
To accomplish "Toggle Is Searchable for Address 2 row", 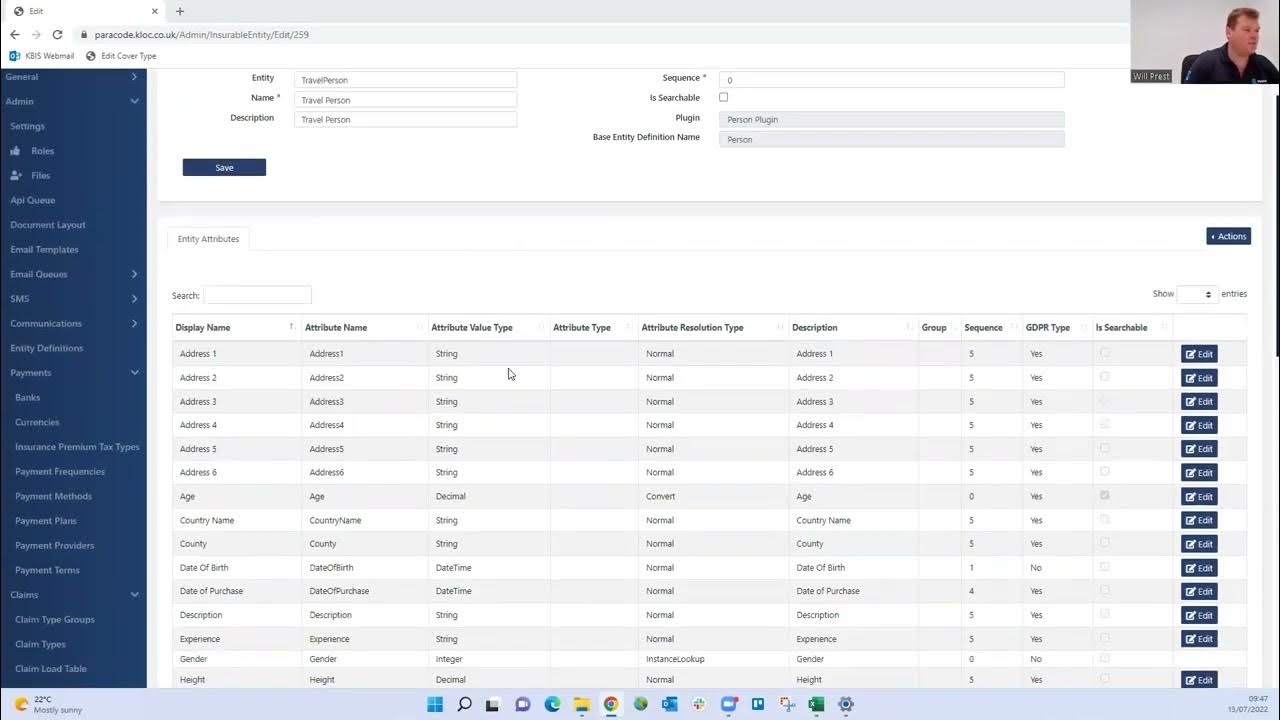I will click(1104, 377).
